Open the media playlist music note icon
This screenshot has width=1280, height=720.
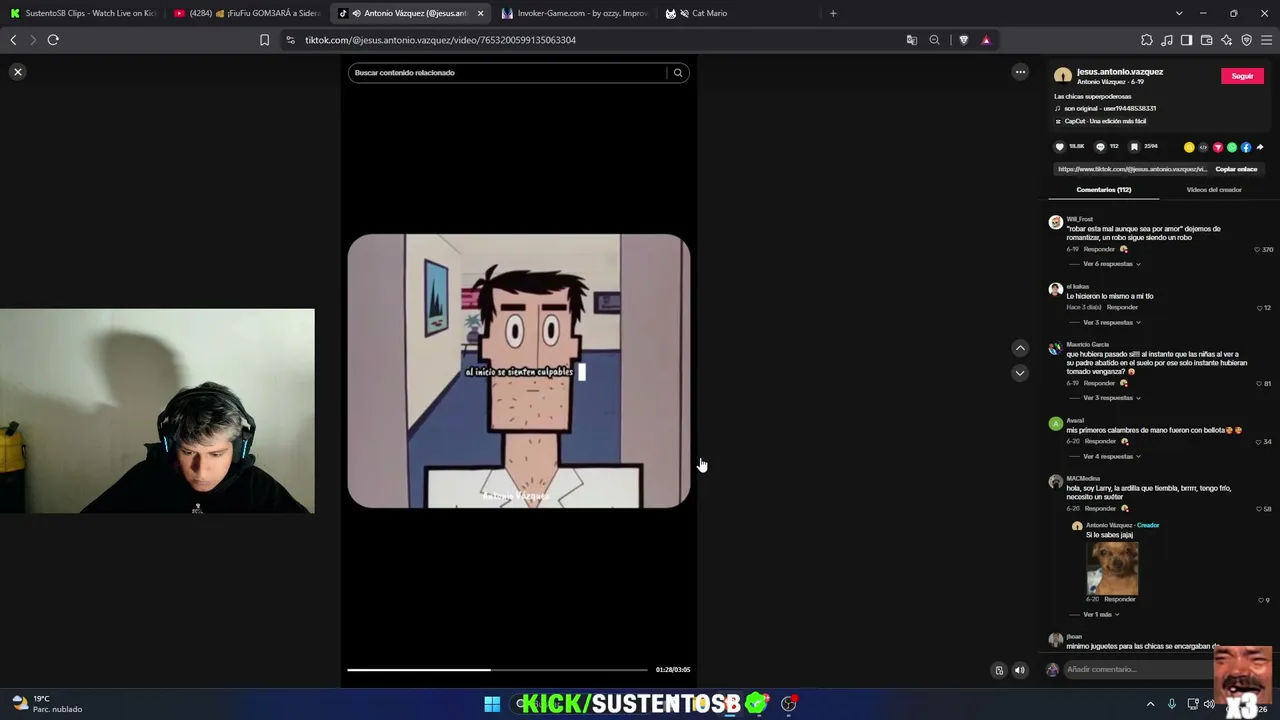(1166, 40)
